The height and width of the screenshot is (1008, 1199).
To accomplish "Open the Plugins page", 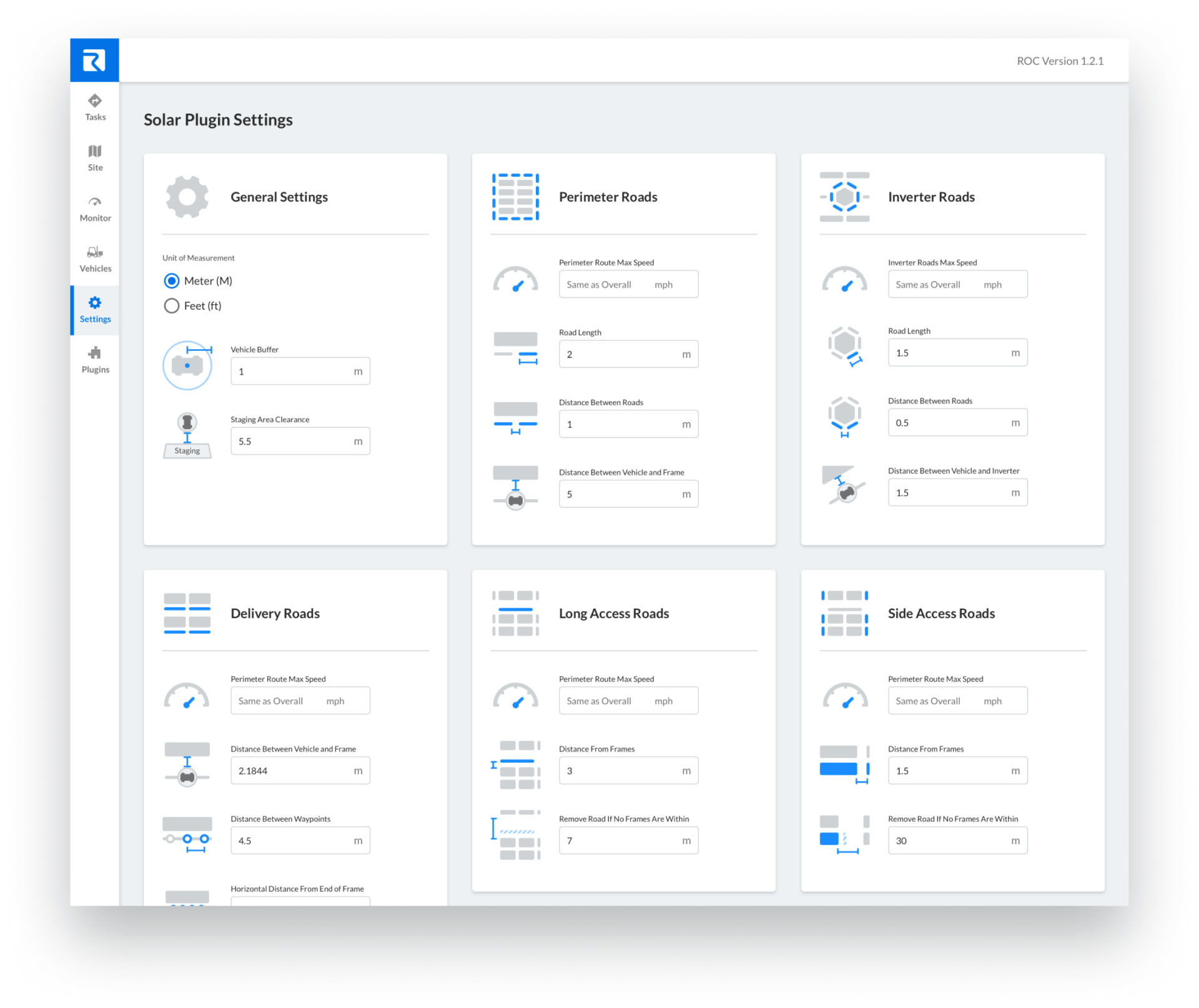I will [95, 360].
